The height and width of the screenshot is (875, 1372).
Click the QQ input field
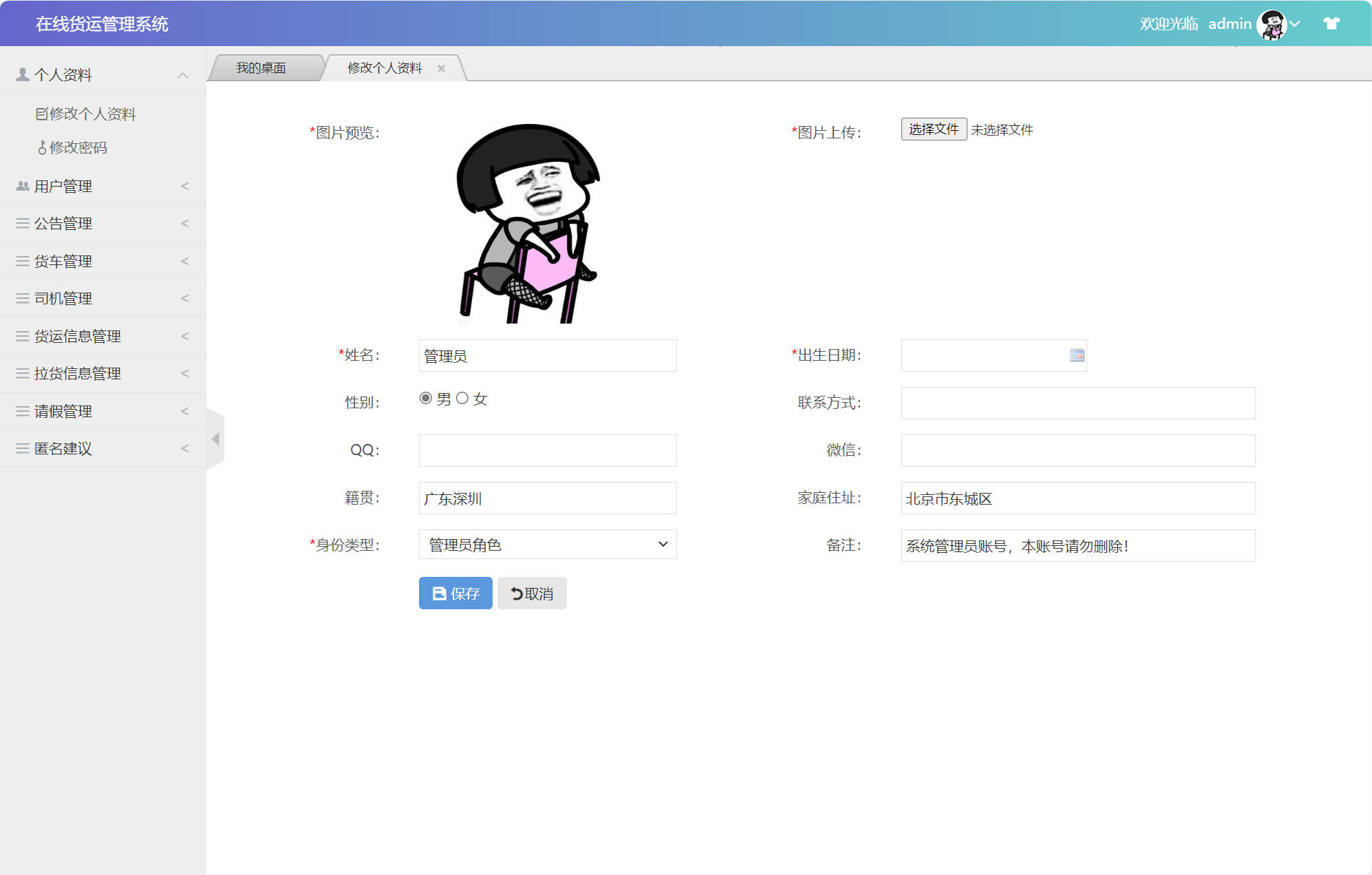point(547,450)
